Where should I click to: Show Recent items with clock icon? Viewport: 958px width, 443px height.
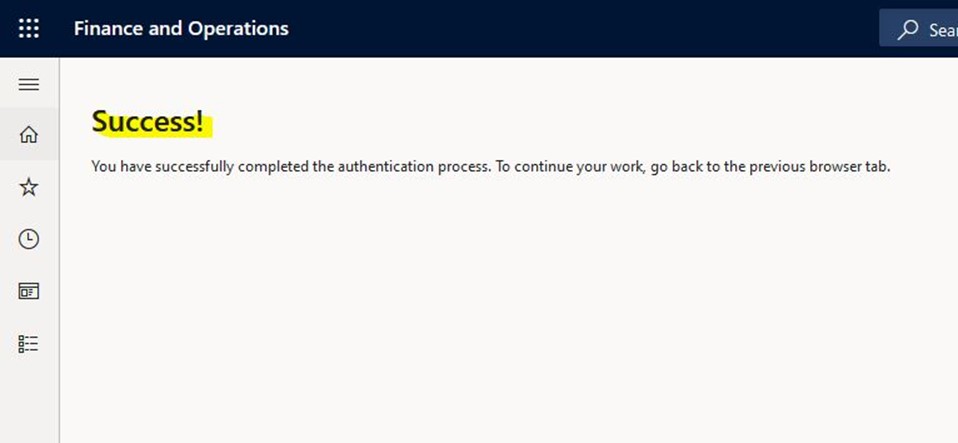point(29,239)
